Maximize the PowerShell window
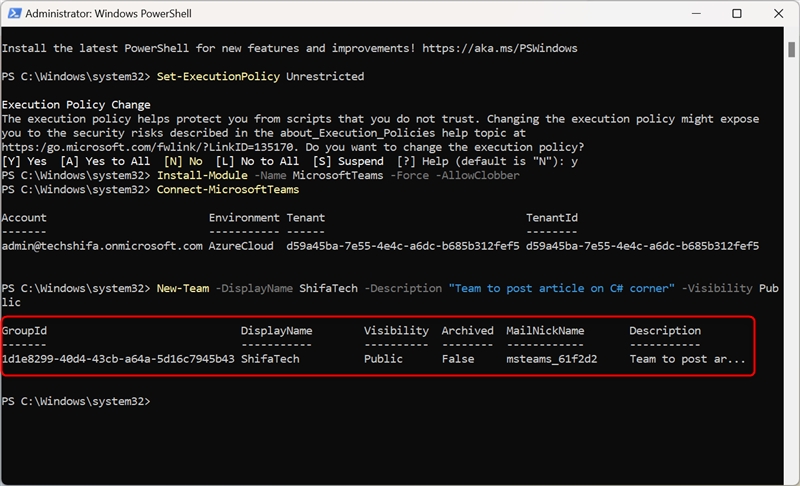800x486 pixels. [x=737, y=13]
